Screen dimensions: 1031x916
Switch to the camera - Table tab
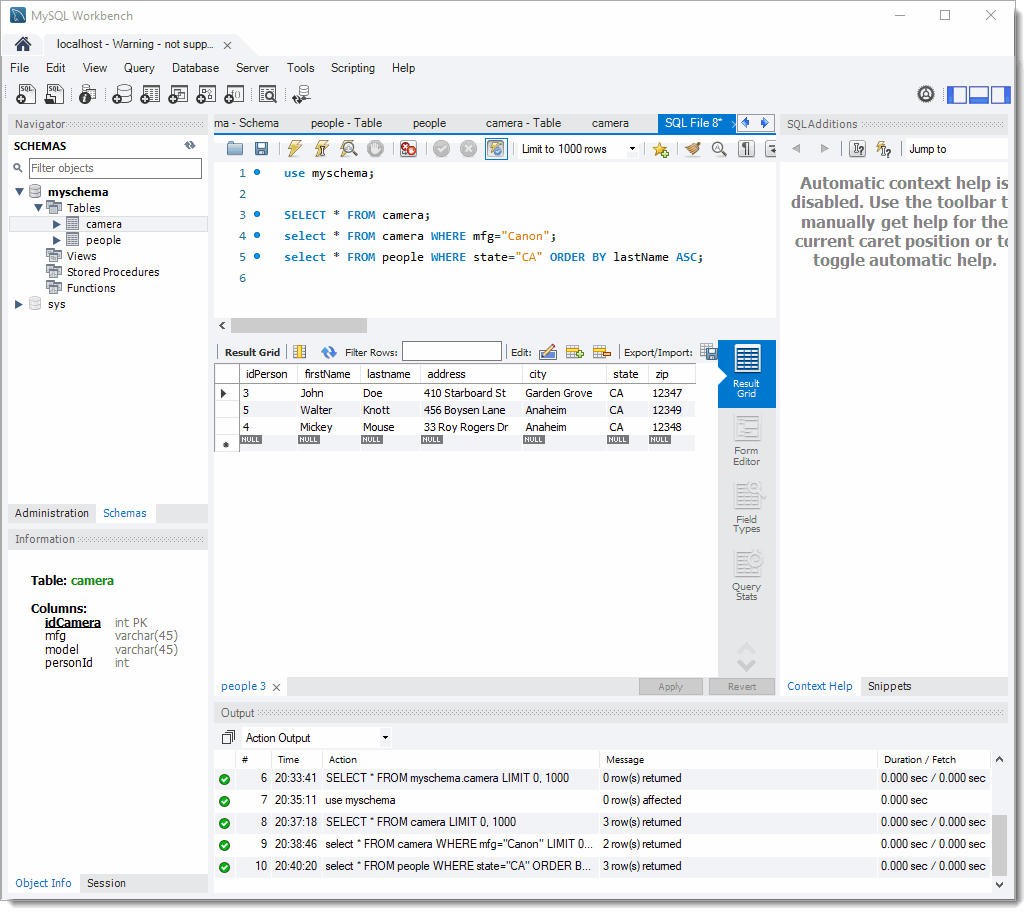(x=523, y=123)
